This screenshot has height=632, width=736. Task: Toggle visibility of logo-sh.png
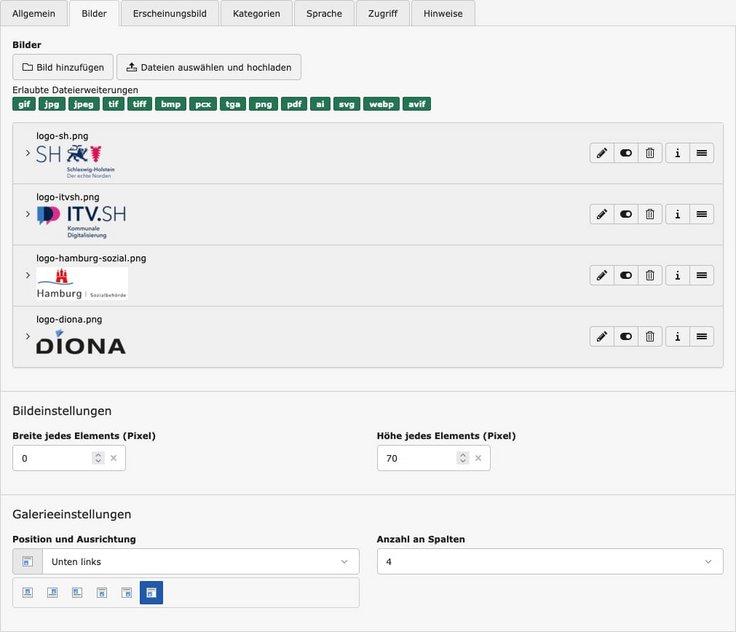[x=626, y=153]
